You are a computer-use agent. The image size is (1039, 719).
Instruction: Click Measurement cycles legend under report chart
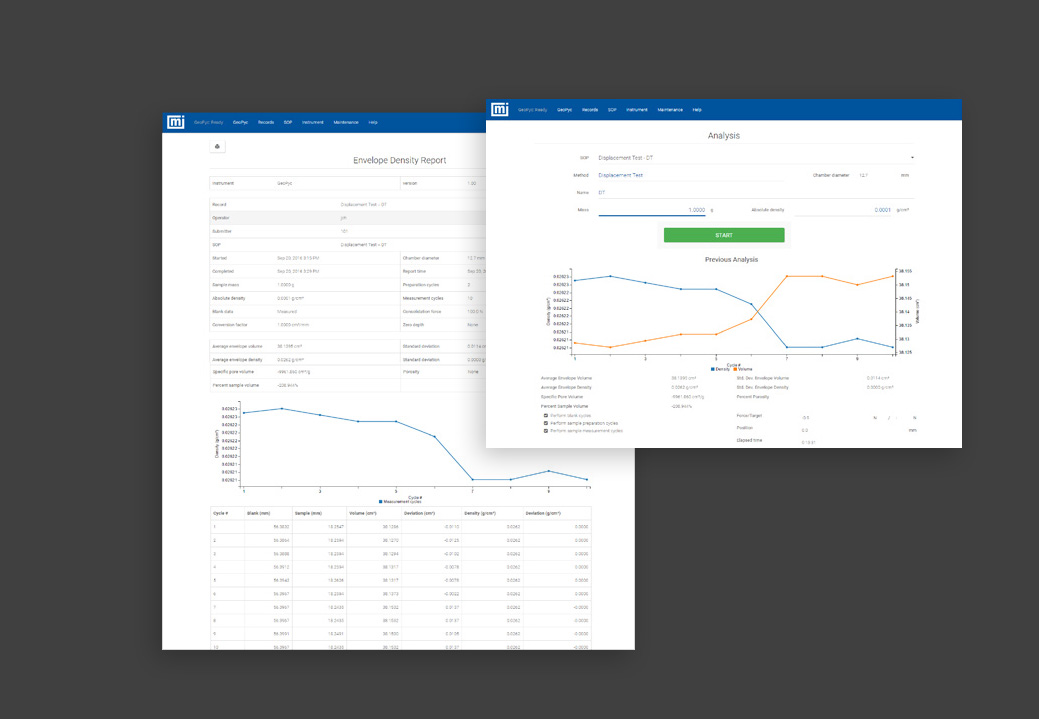[400, 501]
